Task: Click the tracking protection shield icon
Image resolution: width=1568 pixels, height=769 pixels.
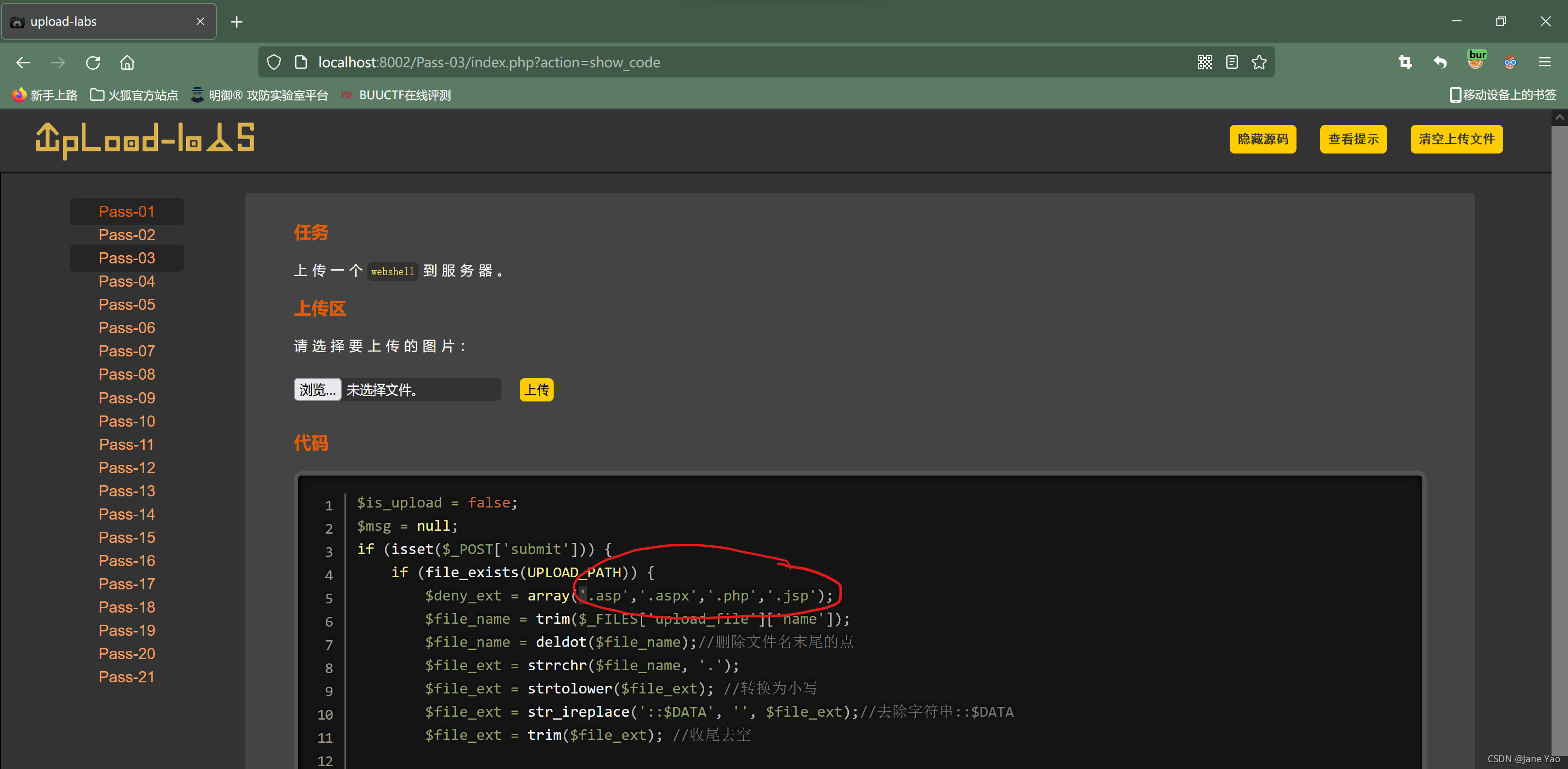Action: (x=274, y=62)
